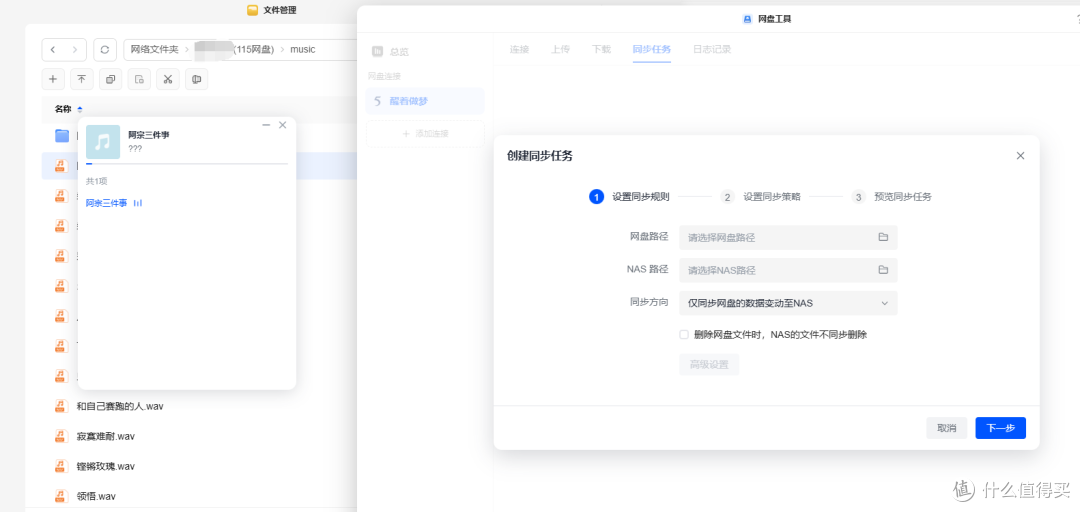The height and width of the screenshot is (512, 1080).
Task: Switch to 连接 tab in 网盘工具
Action: tap(519, 50)
